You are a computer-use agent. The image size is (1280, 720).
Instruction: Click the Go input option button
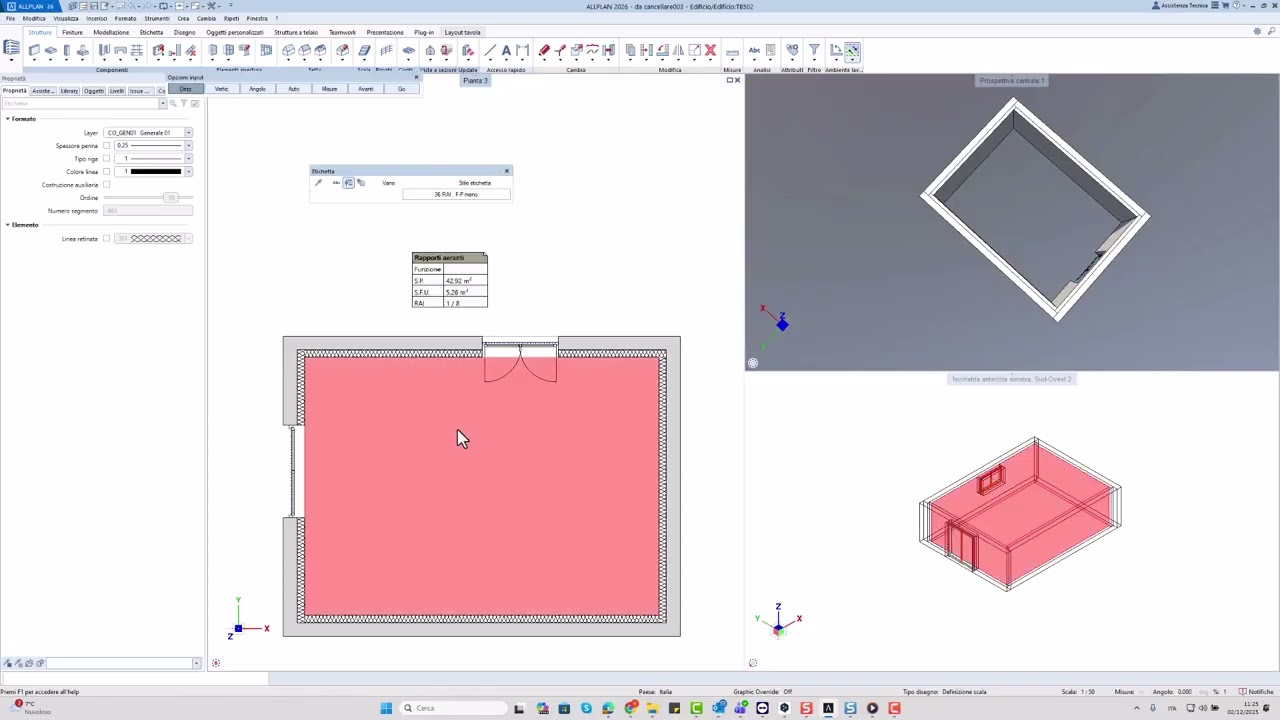[401, 89]
